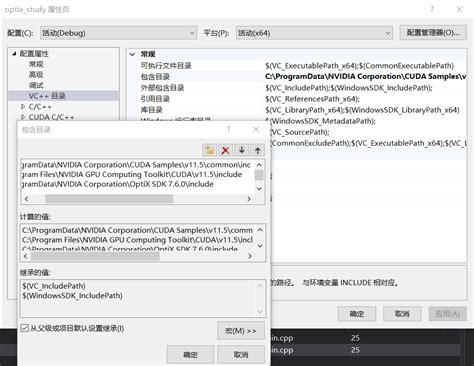This screenshot has height=366, width=474.
Task: Click the $(WindowsSDK_MetadataPath) value
Action: tap(323, 121)
